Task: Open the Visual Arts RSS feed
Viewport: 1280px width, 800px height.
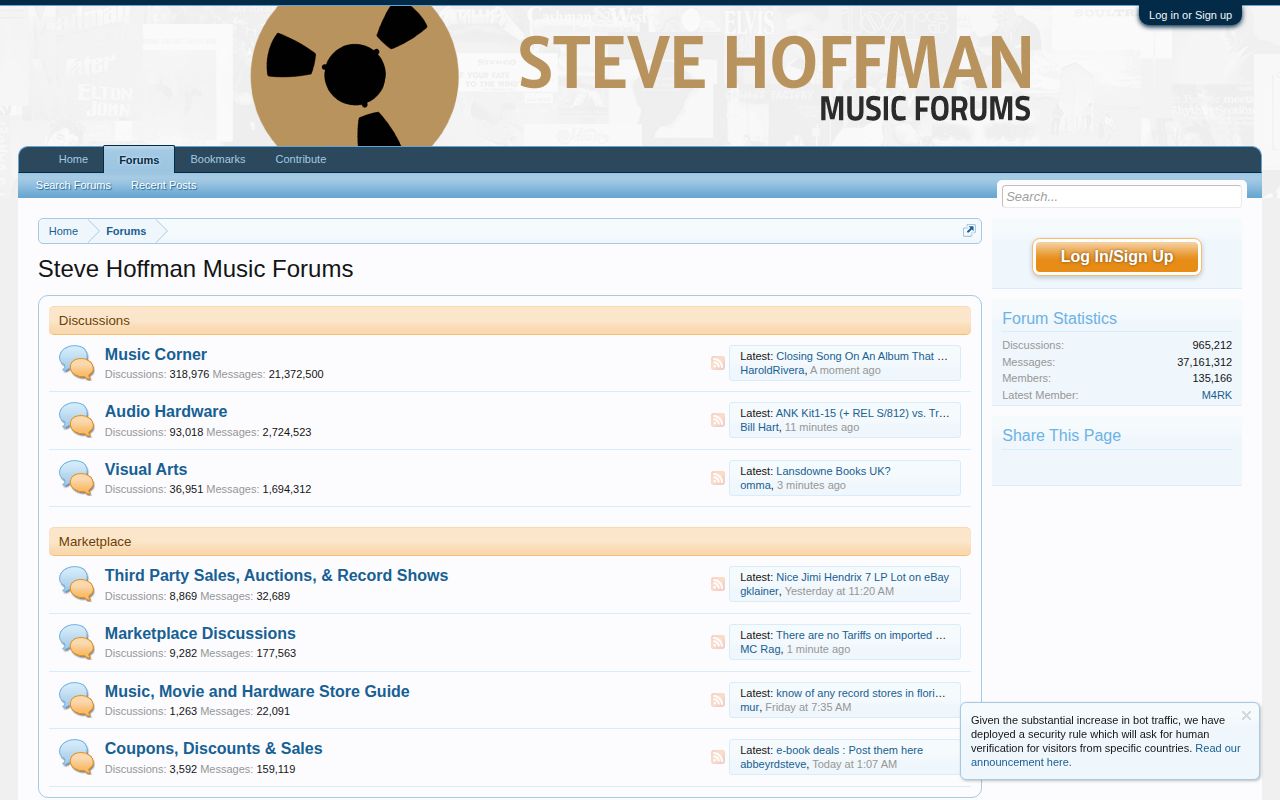Action: coord(717,478)
